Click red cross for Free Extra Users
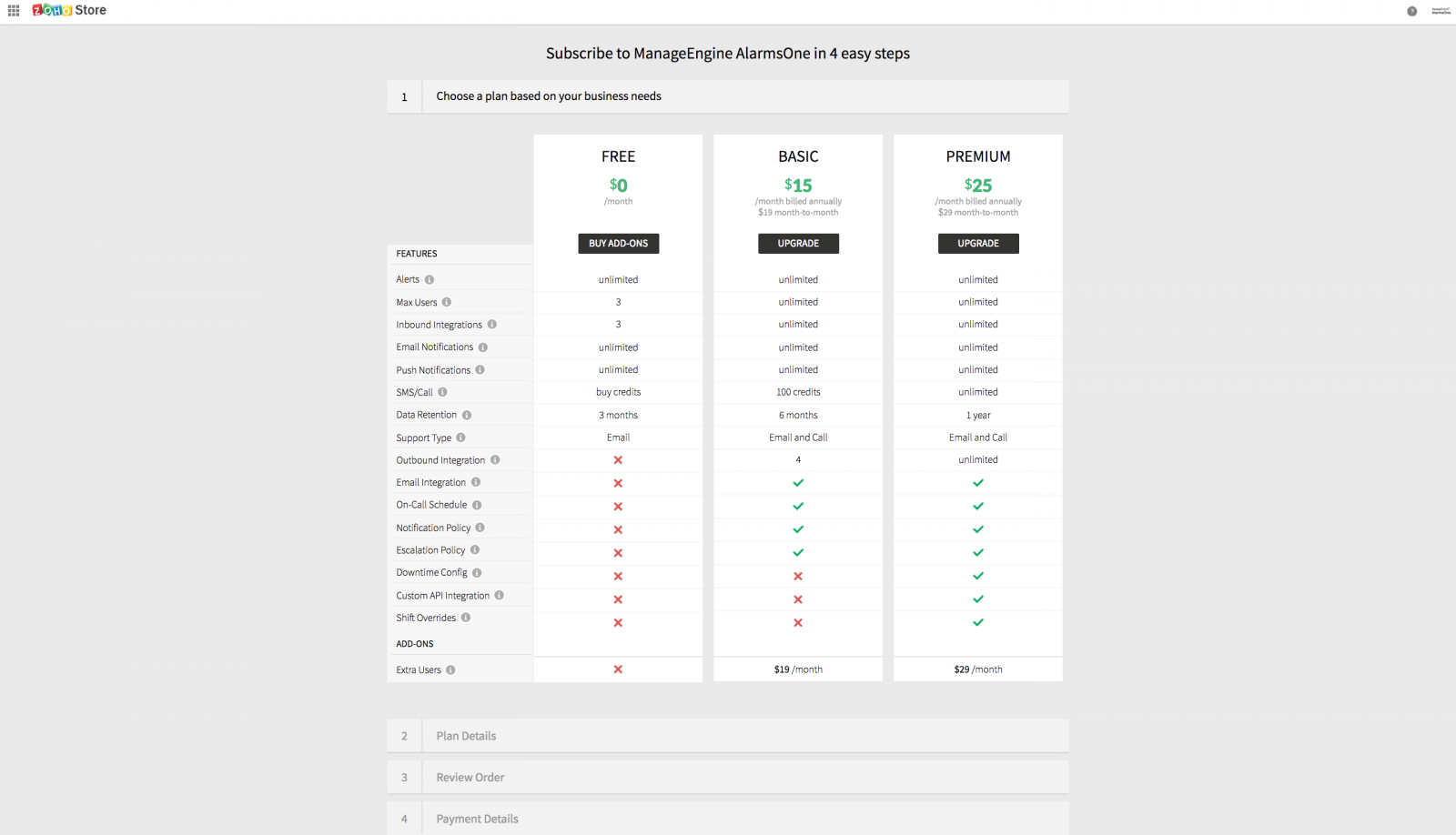The image size is (1456, 835). [x=618, y=669]
